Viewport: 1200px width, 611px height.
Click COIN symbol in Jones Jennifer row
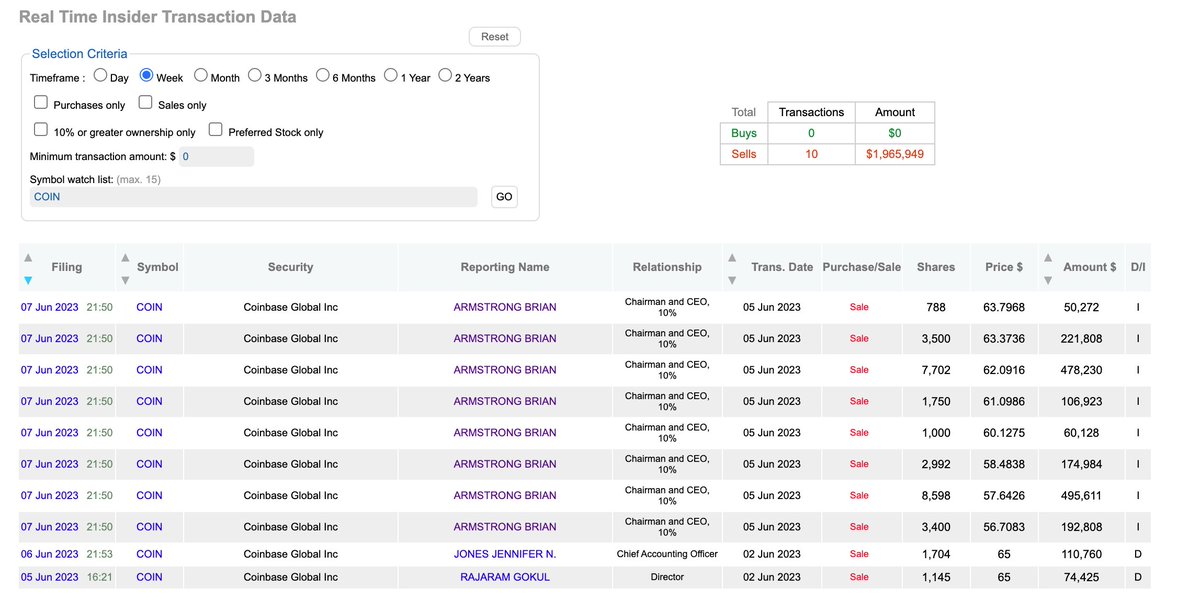149,554
